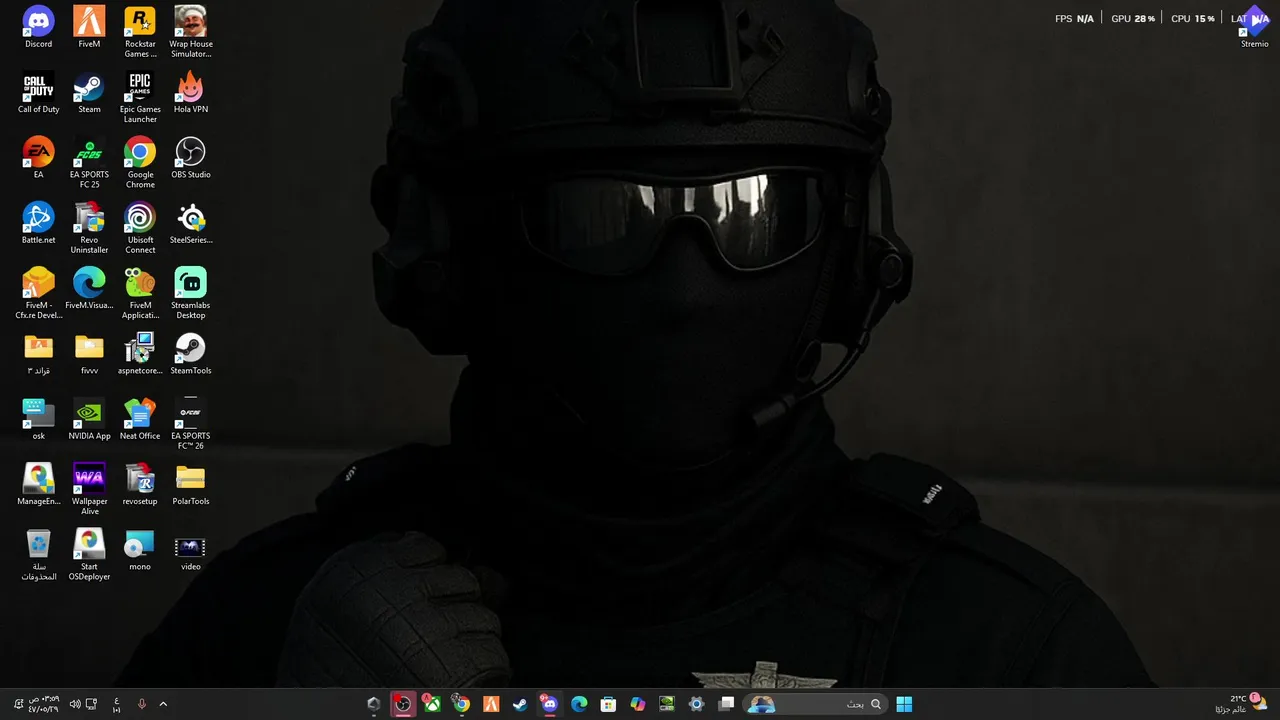Select the osk keyboard shortcut
Screen dimensions: 1280x720
pos(38,420)
